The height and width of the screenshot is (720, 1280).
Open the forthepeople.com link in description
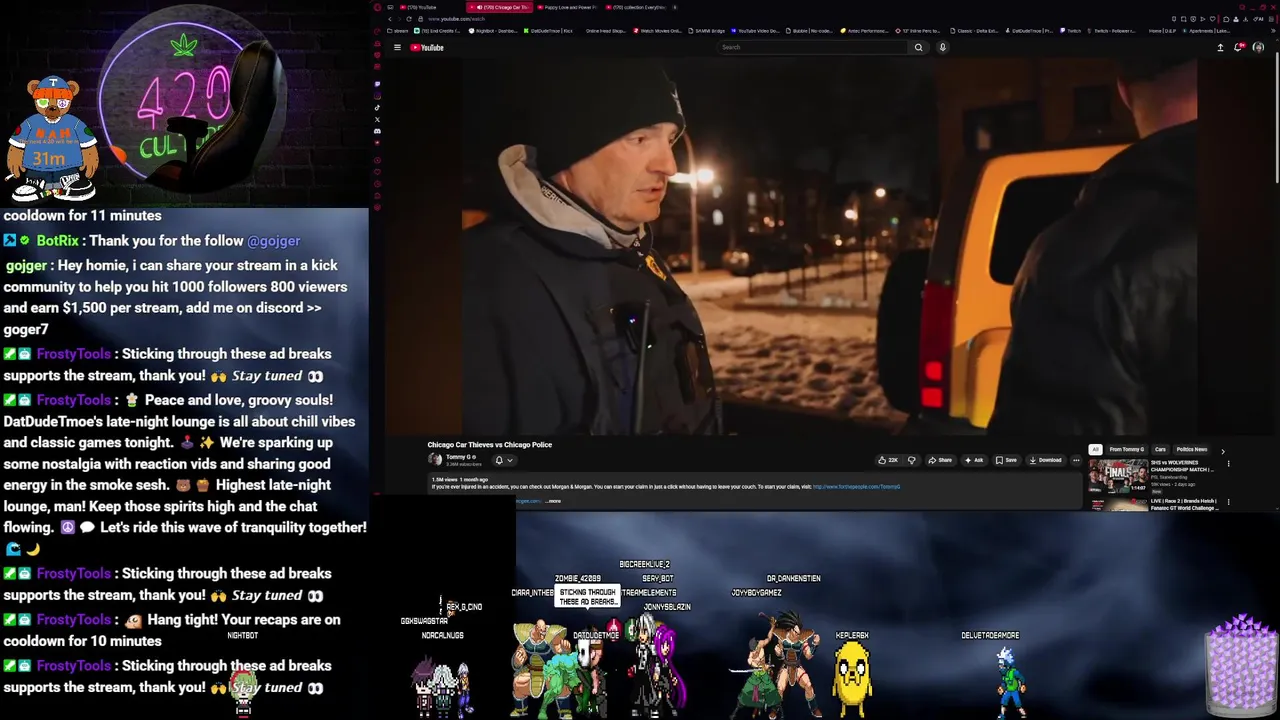[856, 487]
